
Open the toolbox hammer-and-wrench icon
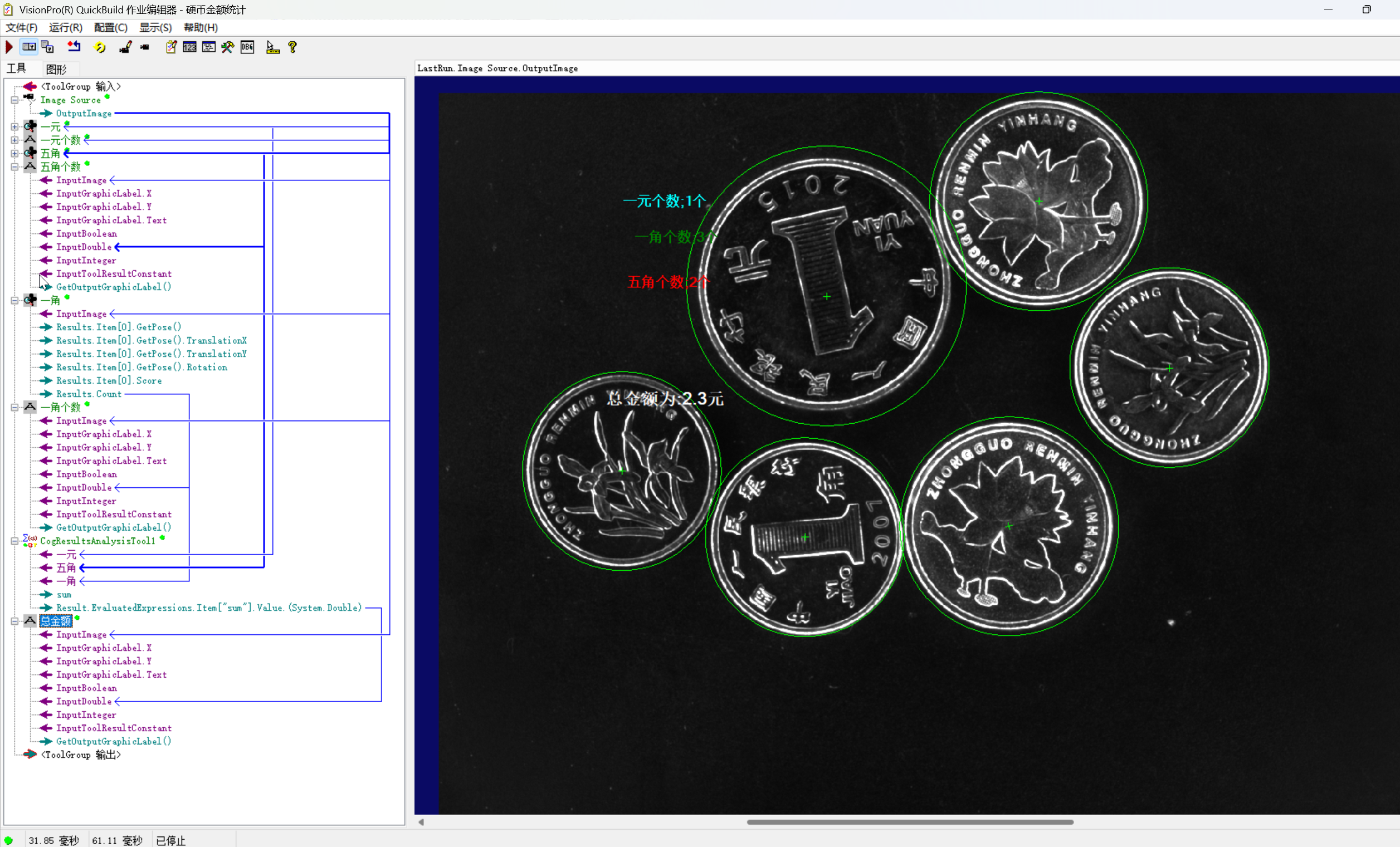[228, 47]
